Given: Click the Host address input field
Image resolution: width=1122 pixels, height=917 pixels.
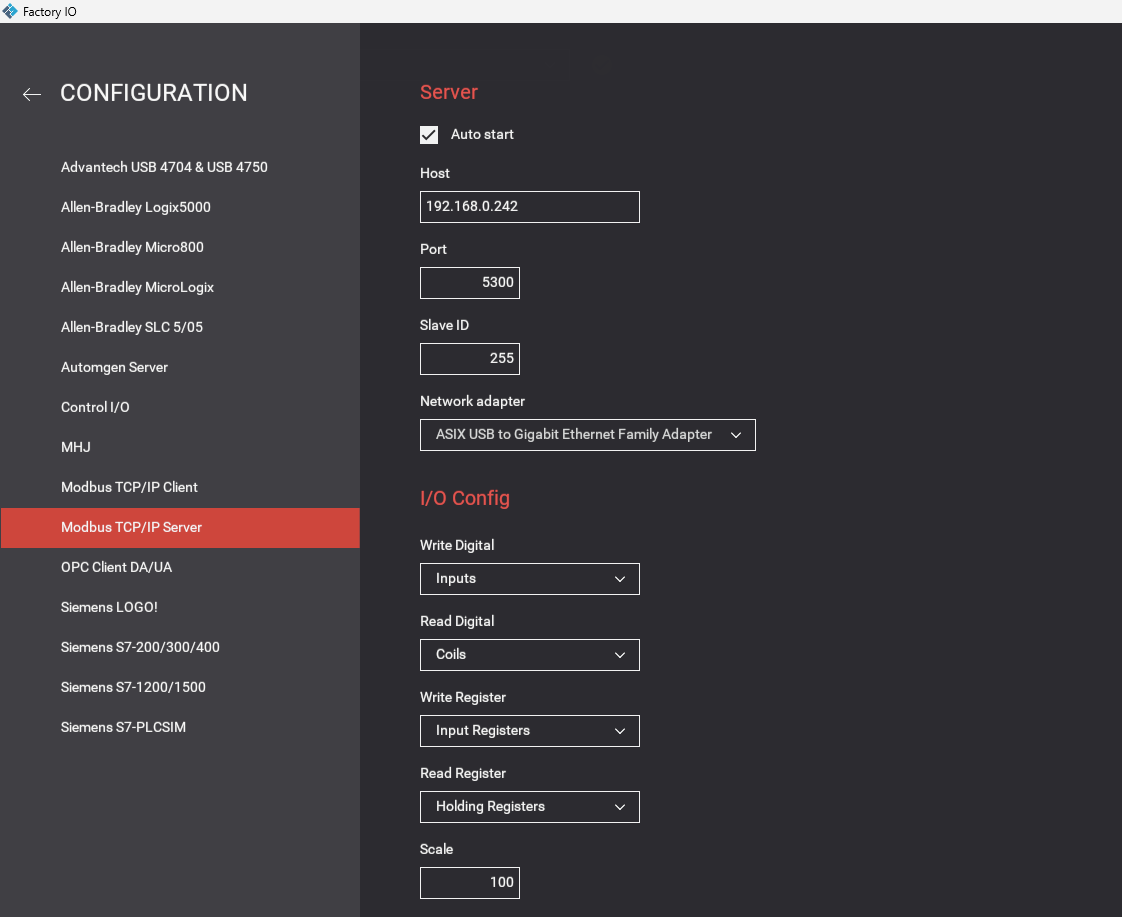Looking at the screenshot, I should 530,207.
